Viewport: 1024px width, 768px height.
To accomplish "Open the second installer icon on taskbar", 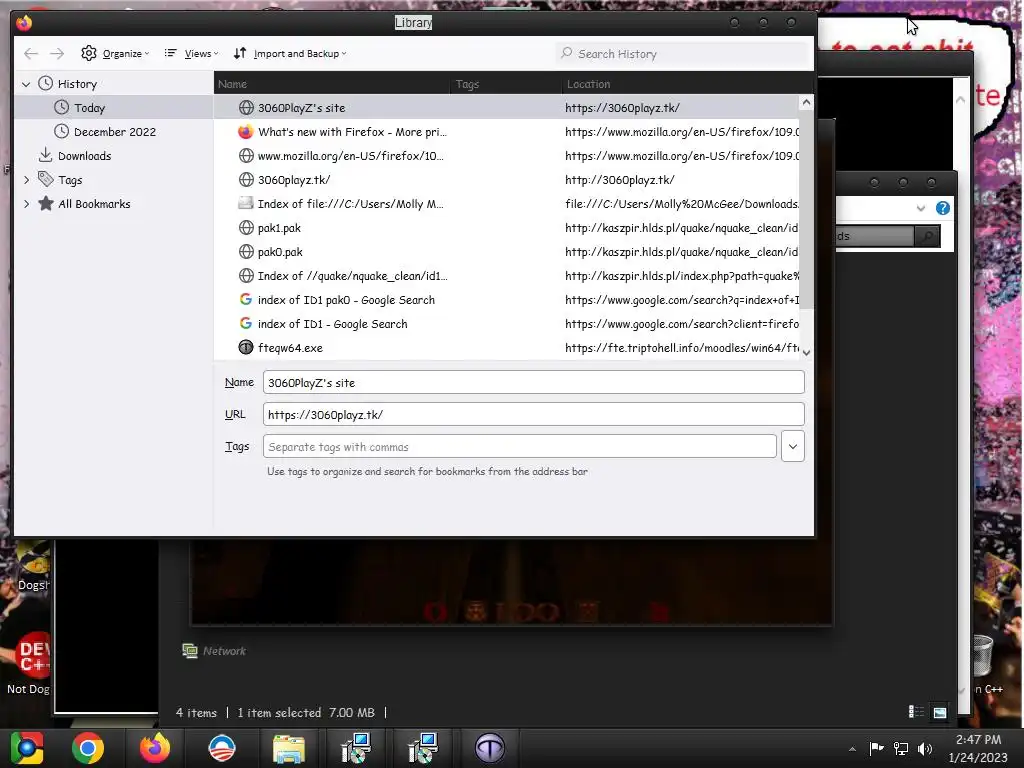I will pos(423,748).
